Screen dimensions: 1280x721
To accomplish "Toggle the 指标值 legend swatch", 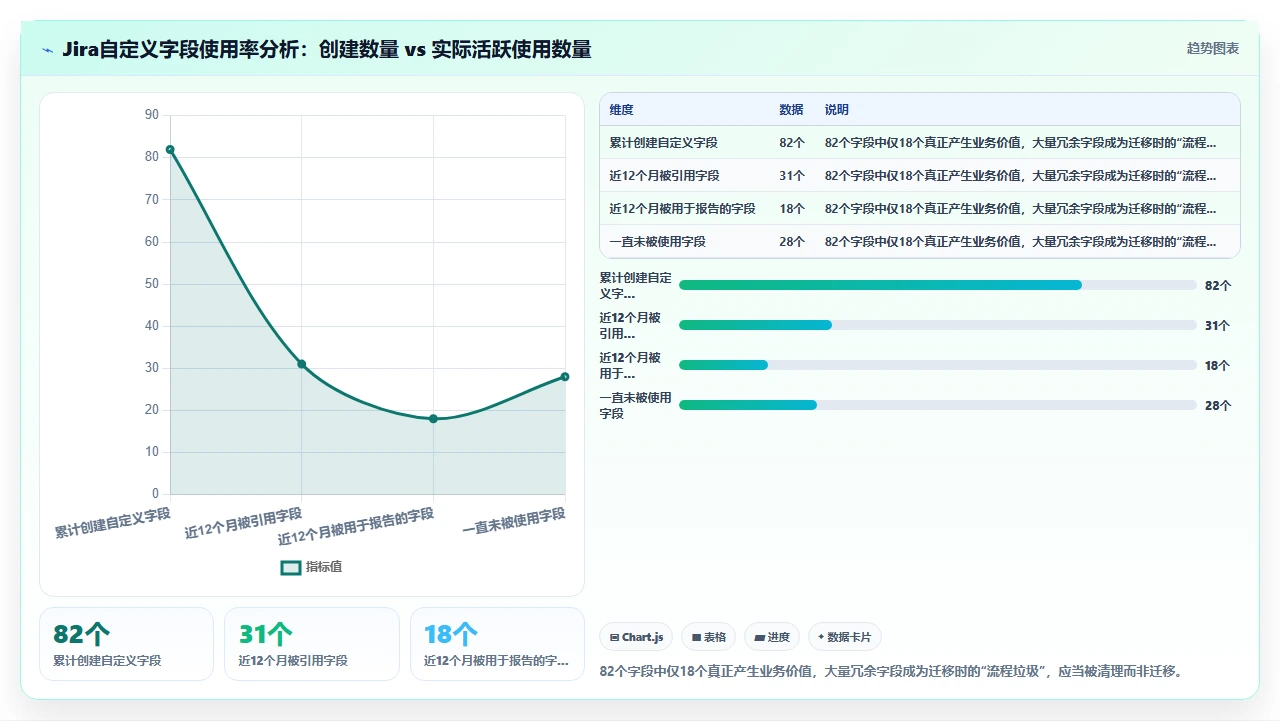I will coord(291,567).
